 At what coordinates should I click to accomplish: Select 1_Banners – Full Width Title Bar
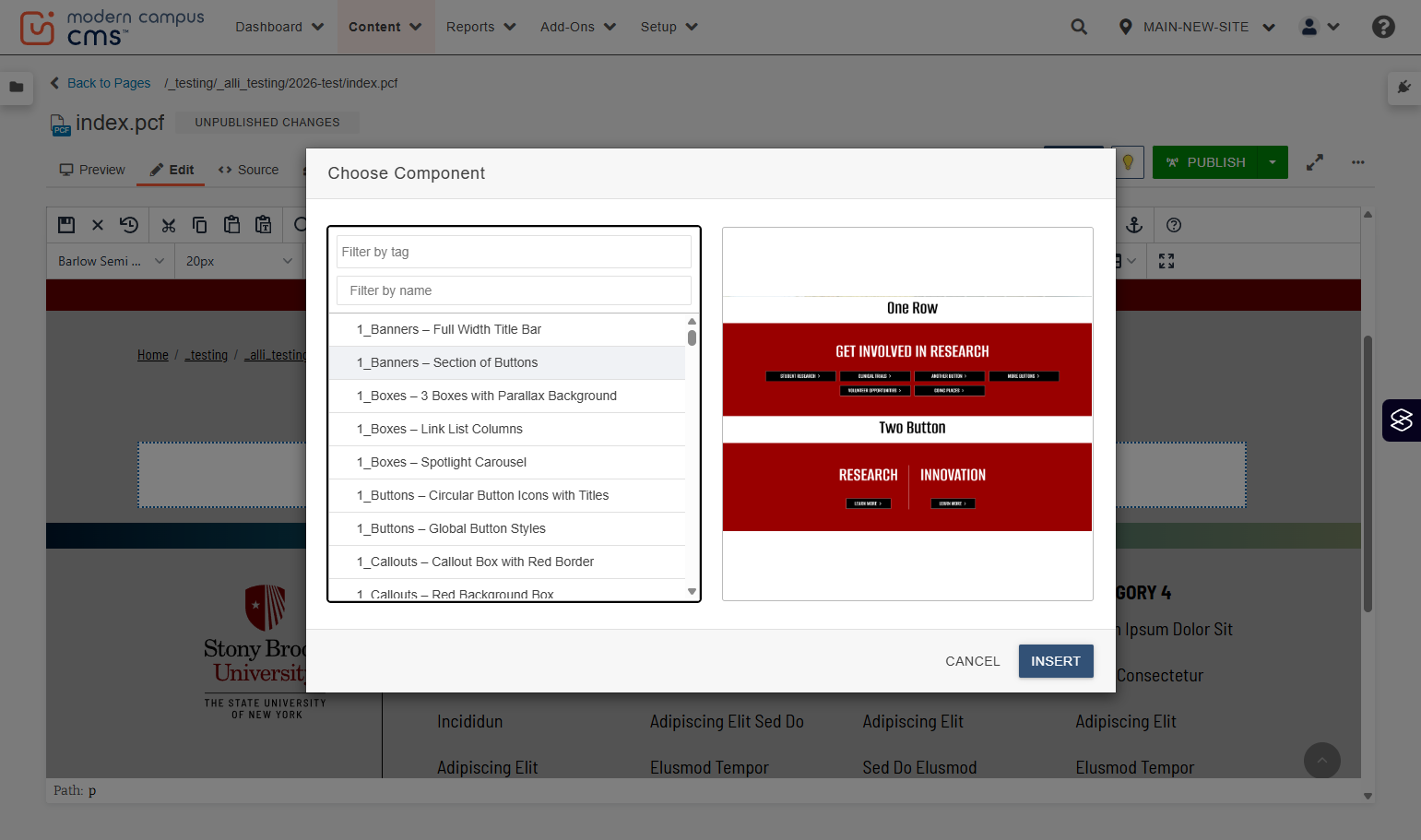[507, 329]
